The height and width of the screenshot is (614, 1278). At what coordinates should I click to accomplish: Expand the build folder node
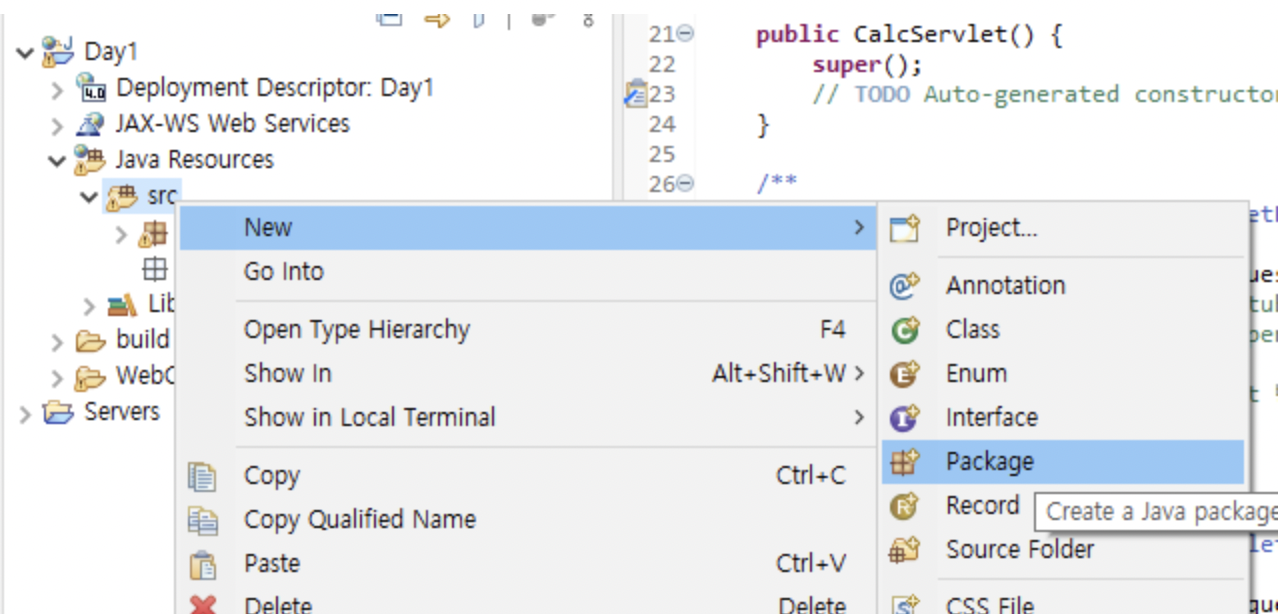pyautogui.click(x=57, y=342)
